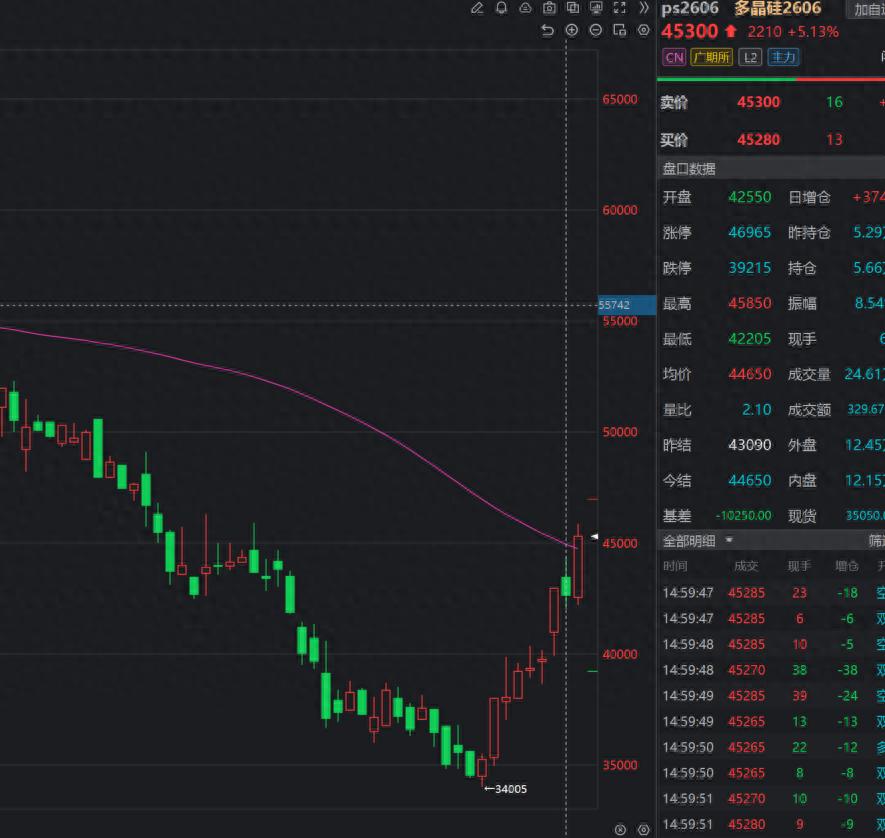This screenshot has width=885, height=838.
Task: Click the 日增仓 label
Action: [x=809, y=198]
